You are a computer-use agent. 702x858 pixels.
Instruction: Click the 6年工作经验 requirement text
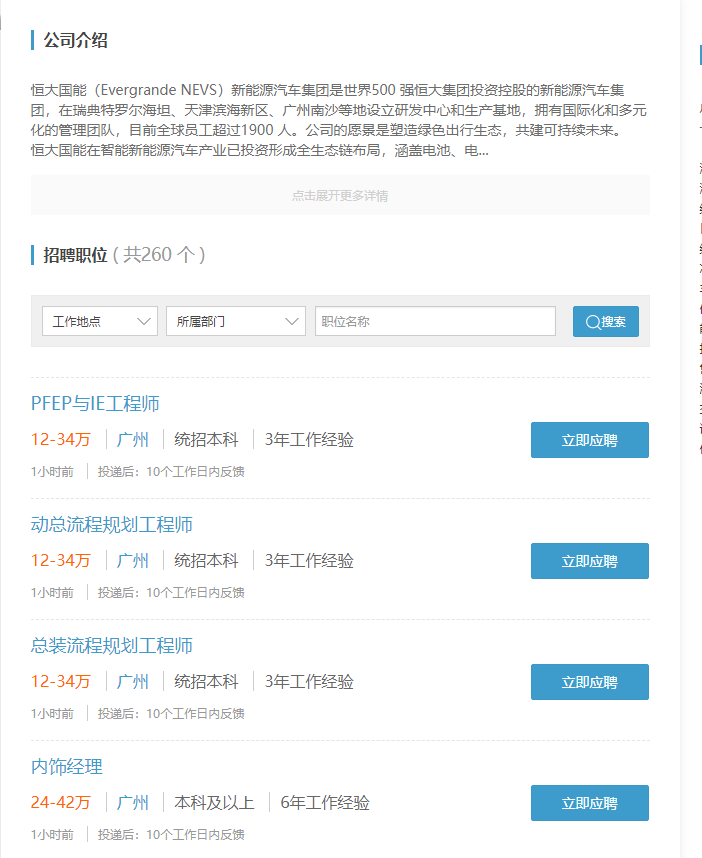tap(325, 803)
